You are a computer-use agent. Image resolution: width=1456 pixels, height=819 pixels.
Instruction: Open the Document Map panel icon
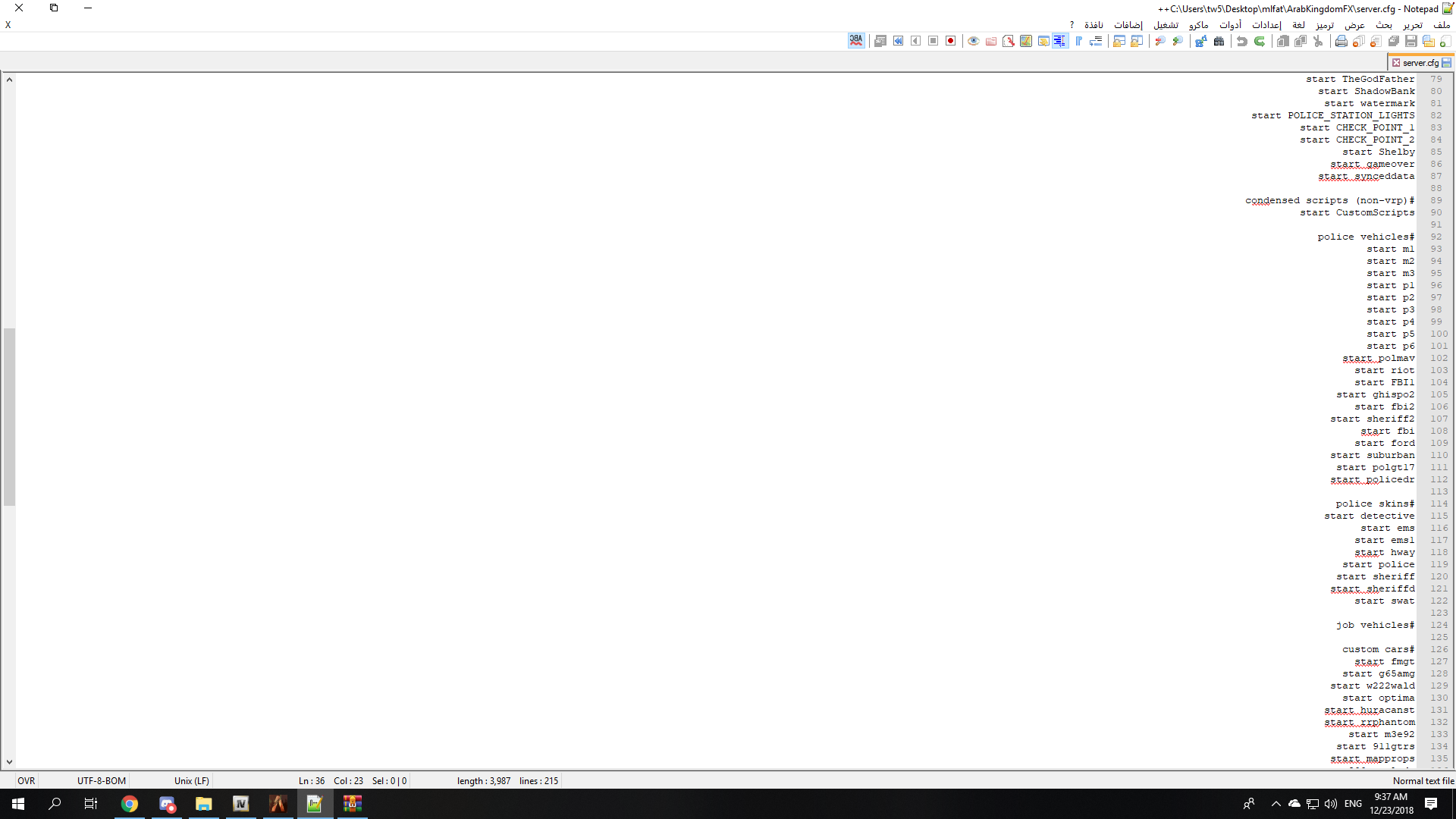pos(1025,41)
